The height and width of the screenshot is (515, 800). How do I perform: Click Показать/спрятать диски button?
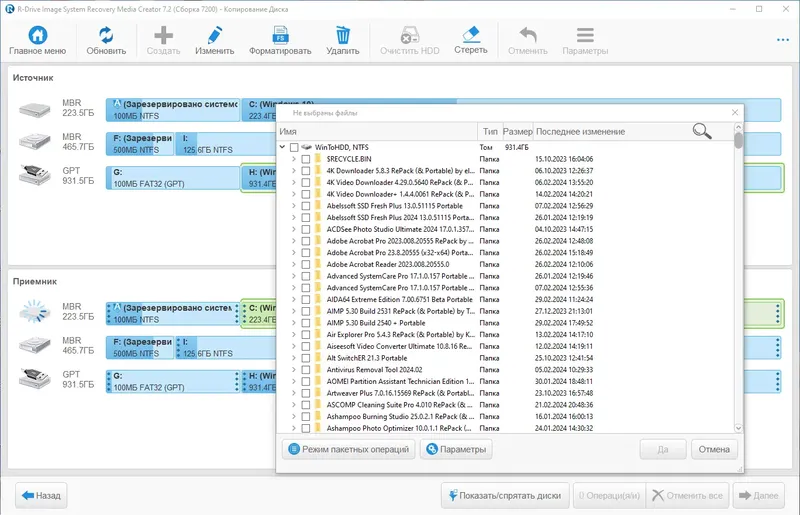[505, 495]
